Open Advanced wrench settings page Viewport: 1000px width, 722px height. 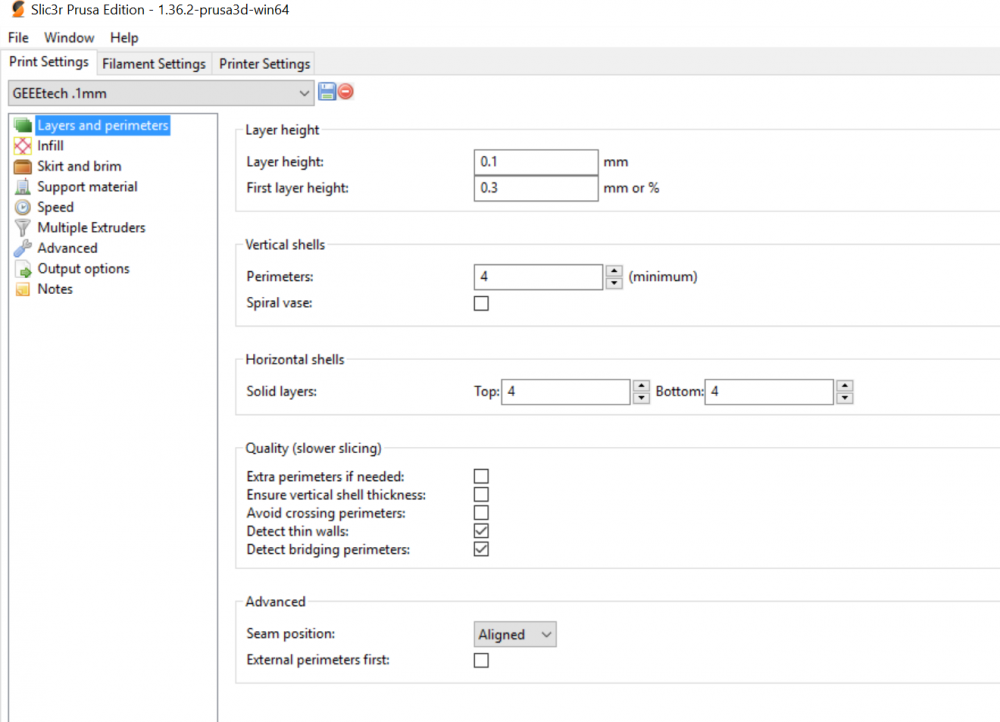pyautogui.click(x=67, y=248)
